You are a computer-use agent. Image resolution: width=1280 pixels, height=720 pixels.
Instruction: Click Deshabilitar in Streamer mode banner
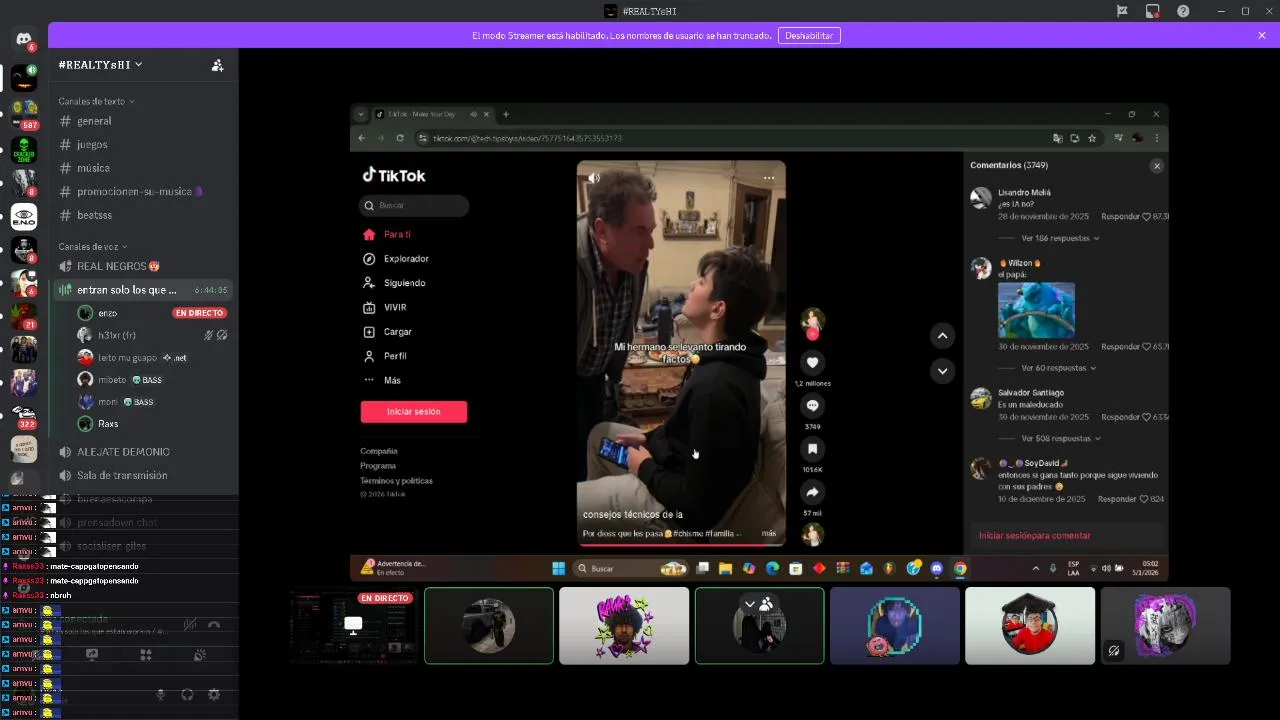[x=809, y=35]
